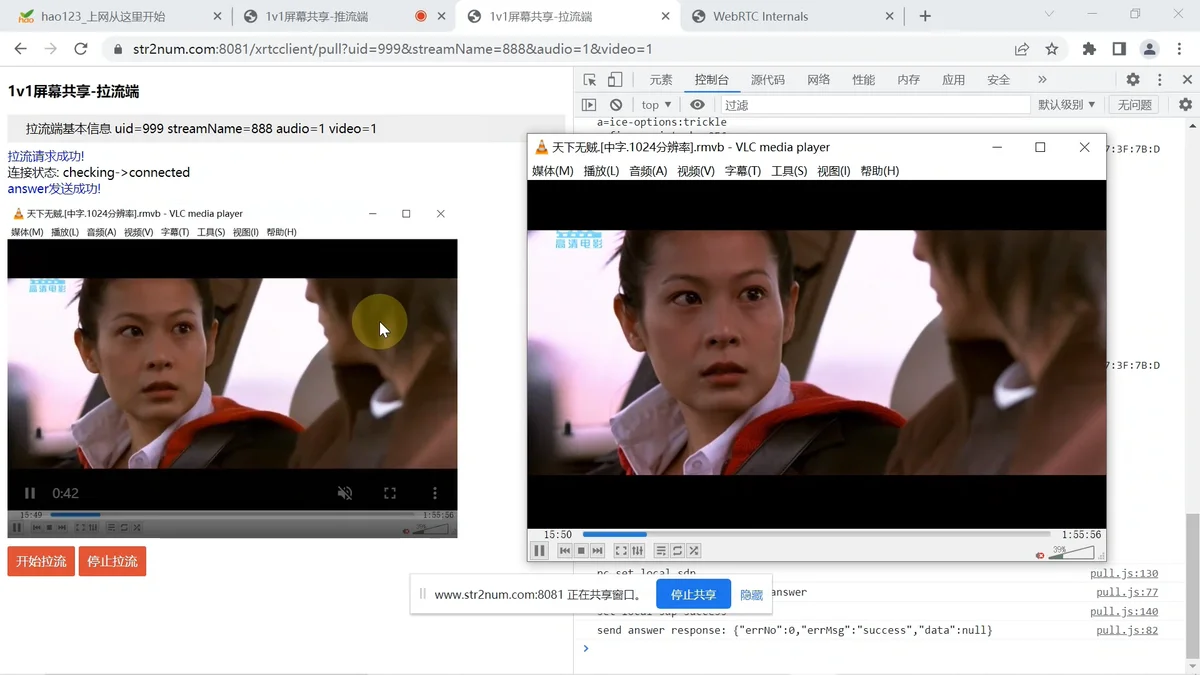Seek along the large VLC progress bar
The height and width of the screenshot is (675, 1200).
pyautogui.click(x=816, y=534)
